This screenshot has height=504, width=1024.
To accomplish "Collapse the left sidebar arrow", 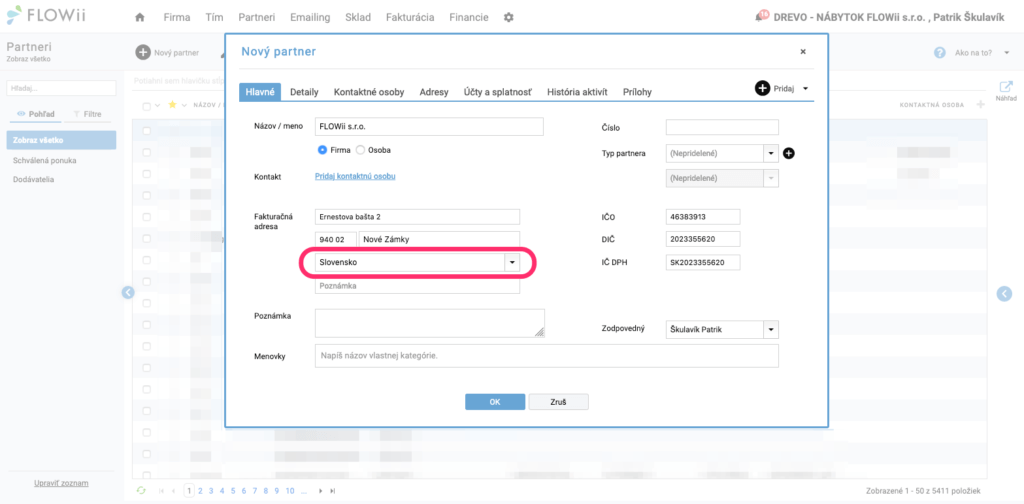I will pos(128,292).
